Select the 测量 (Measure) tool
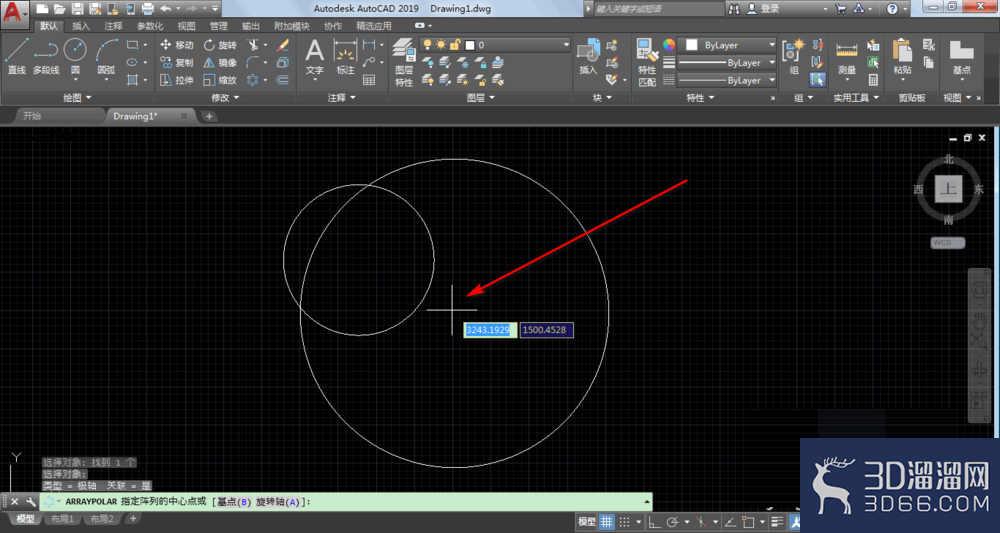Viewport: 1000px width, 533px height. 846,59
